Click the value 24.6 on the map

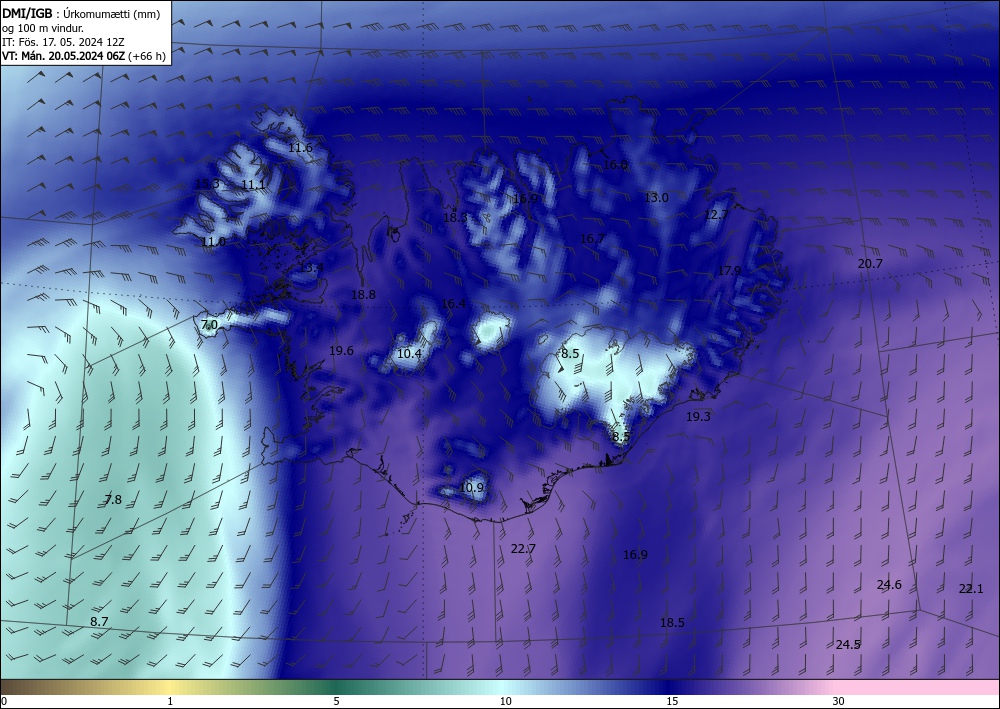point(889,585)
